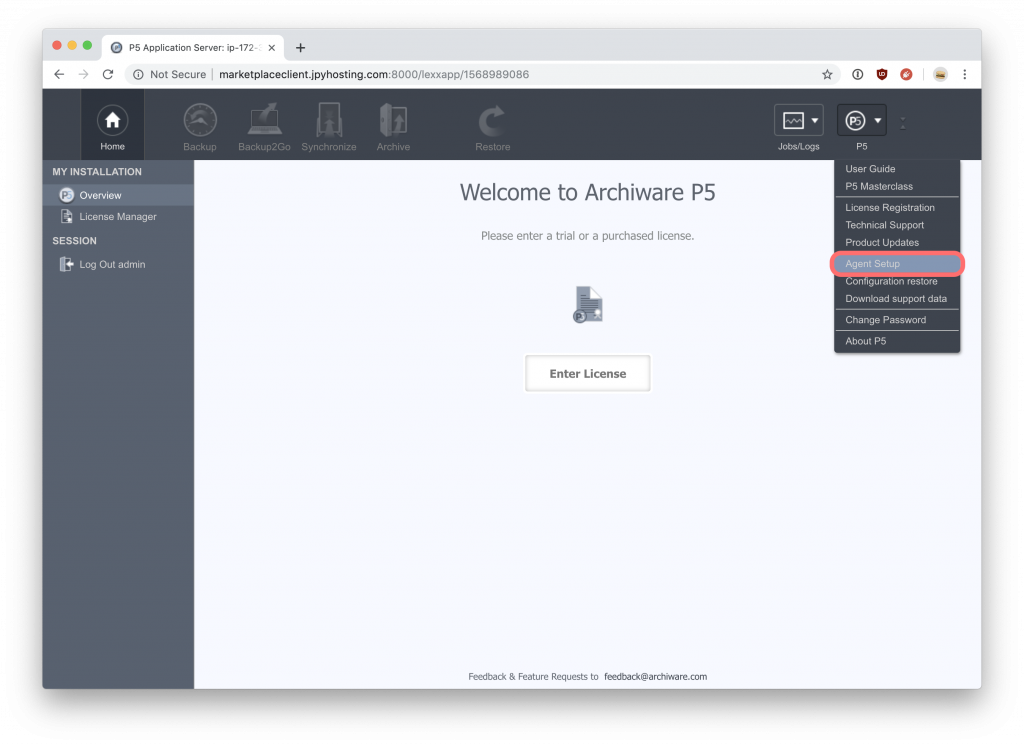This screenshot has height=745, width=1024.
Task: Bookmark this page with the star
Action: [827, 74]
